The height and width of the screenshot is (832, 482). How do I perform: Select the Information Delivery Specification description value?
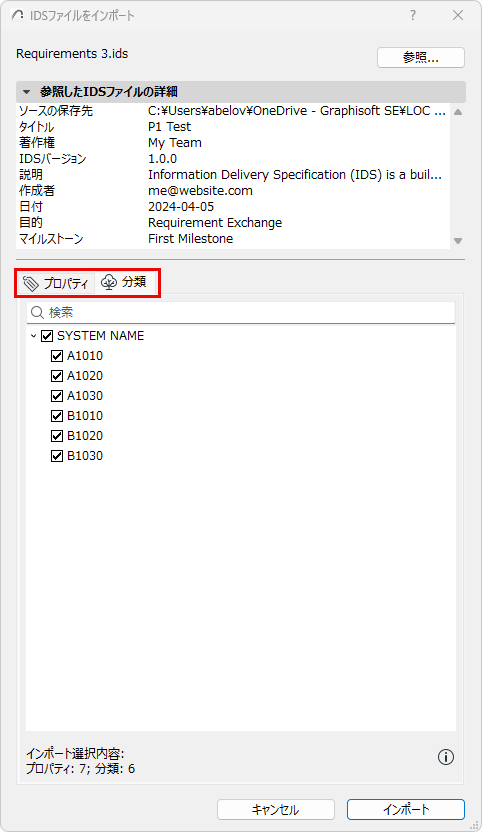[295, 175]
